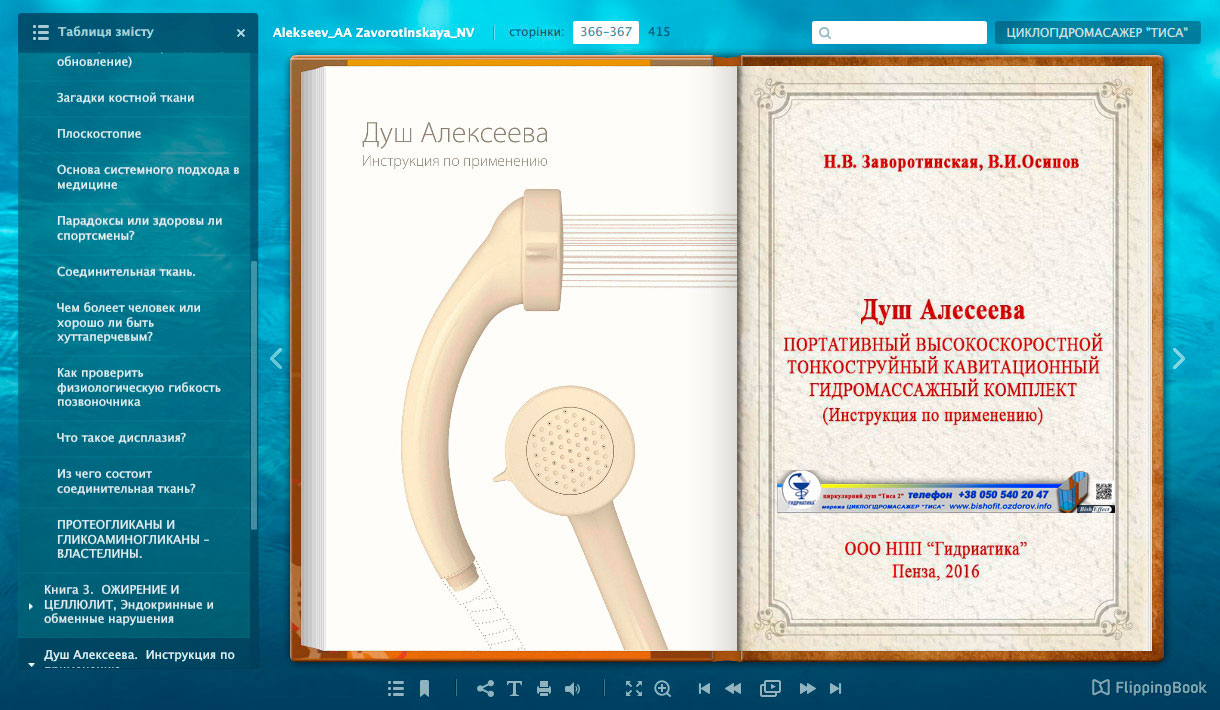1220x710 pixels.
Task: Open Основа системного подхода в медицине
Action: click(148, 177)
